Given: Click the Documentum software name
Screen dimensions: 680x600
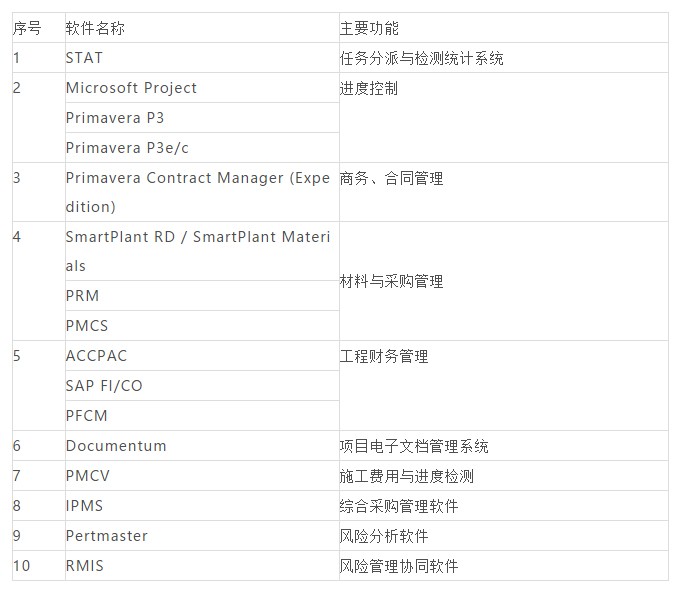Looking at the screenshot, I should point(116,446).
